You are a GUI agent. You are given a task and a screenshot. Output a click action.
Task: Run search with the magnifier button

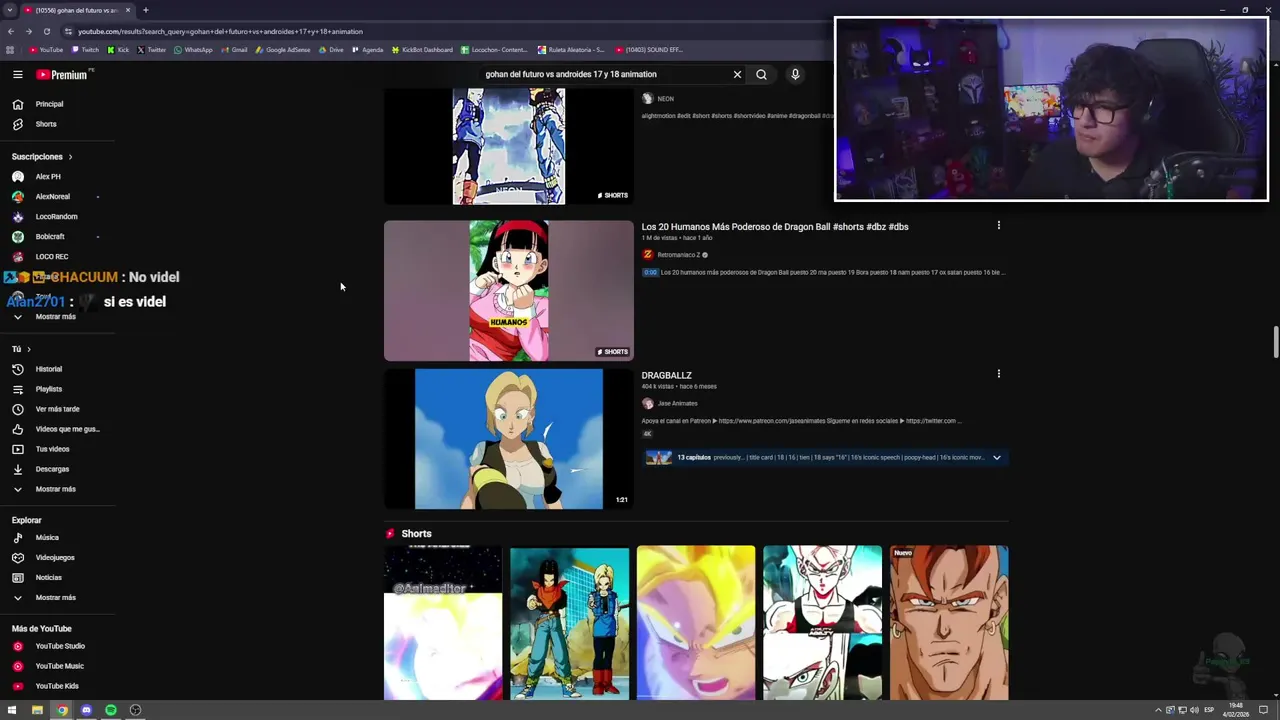point(761,74)
